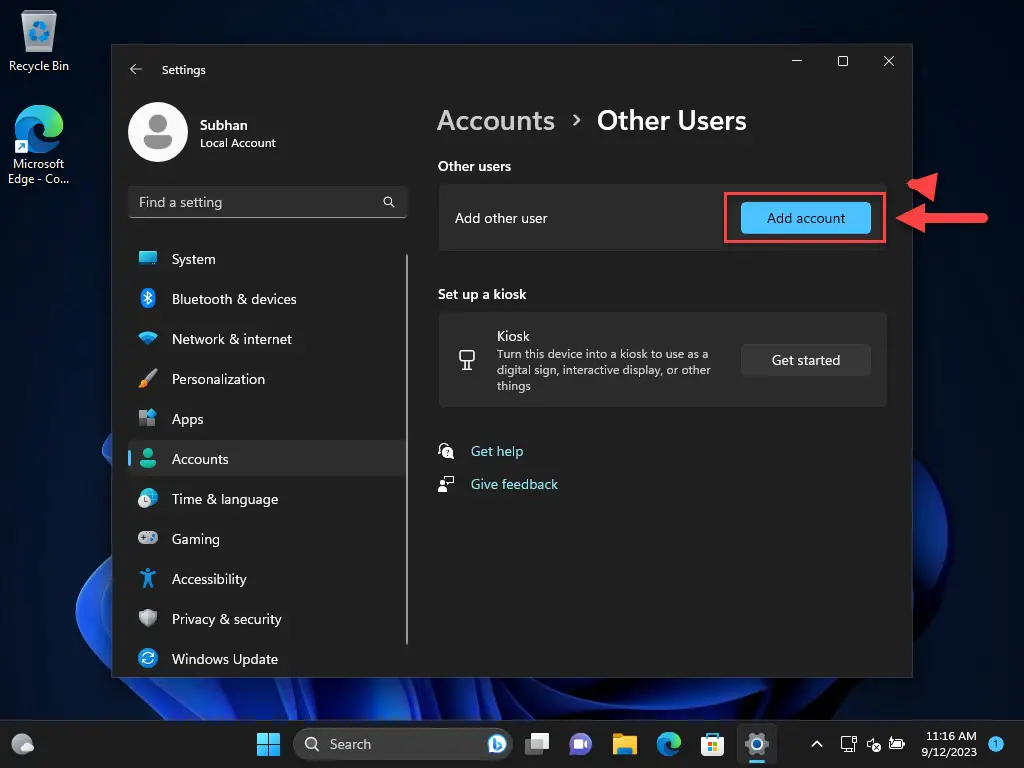Screen dimensions: 1024x768
Task: Open Bing chat icon in taskbar search
Action: point(496,744)
